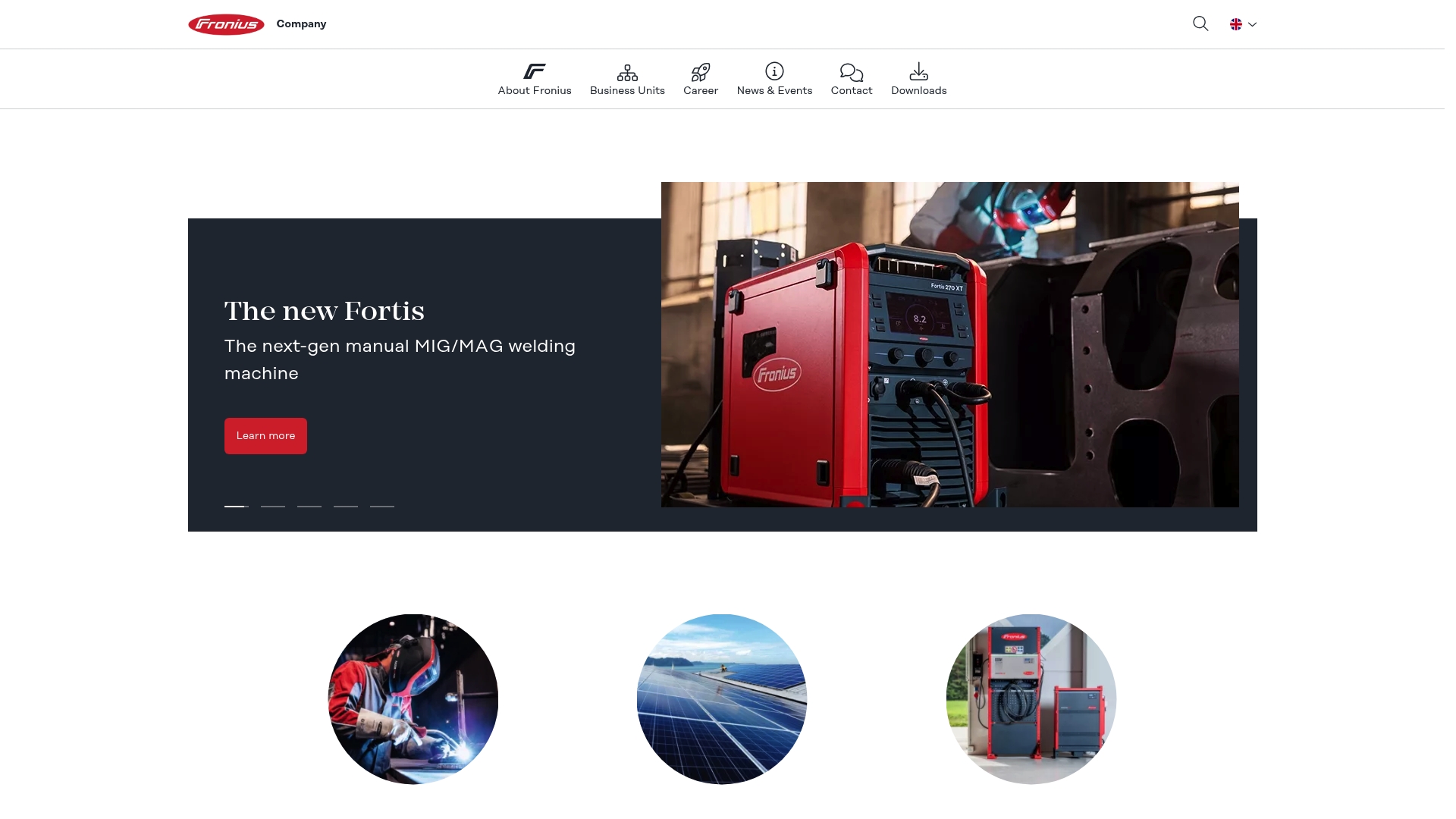Expand the language selector chevron
Viewport: 1456px width, 819px height.
tap(1252, 24)
